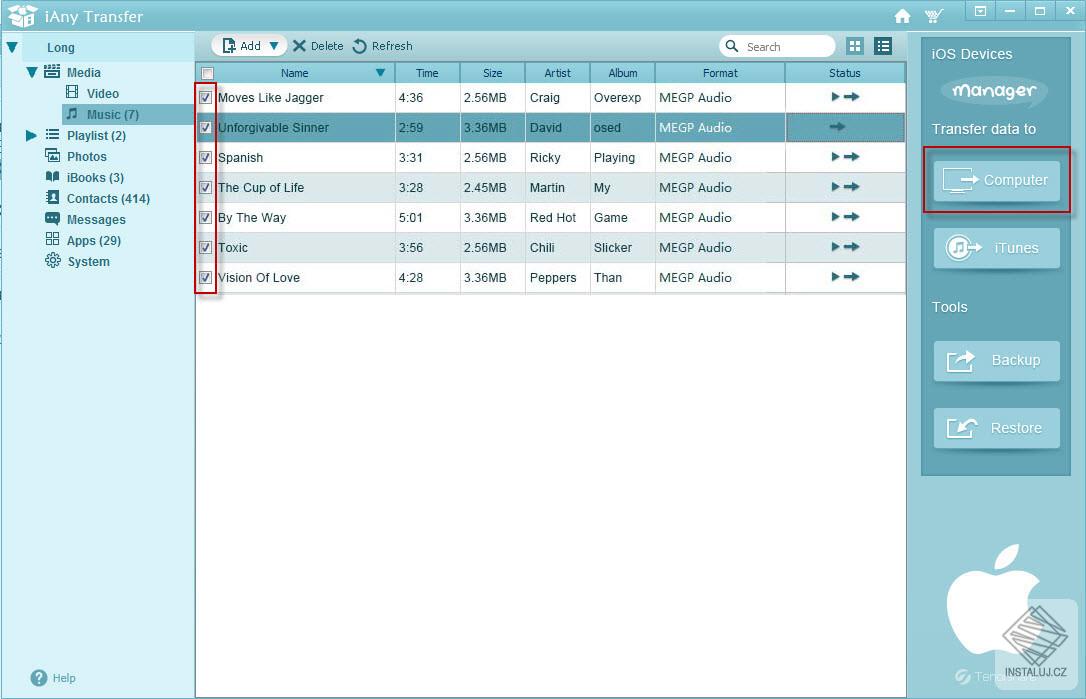
Task: Select the Playlist (2) sidebar label
Action: pos(96,136)
